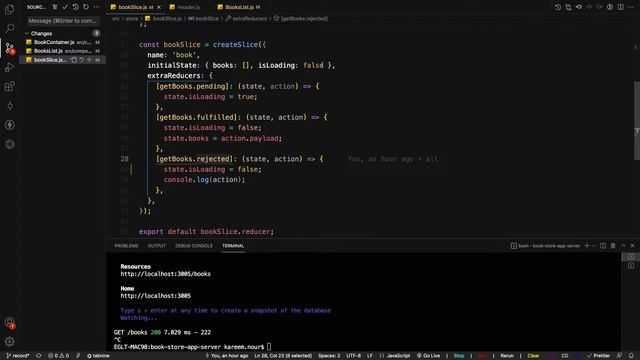This screenshot has height=360, width=640.
Task: Click Go Live in the status bar
Action: coord(429,356)
